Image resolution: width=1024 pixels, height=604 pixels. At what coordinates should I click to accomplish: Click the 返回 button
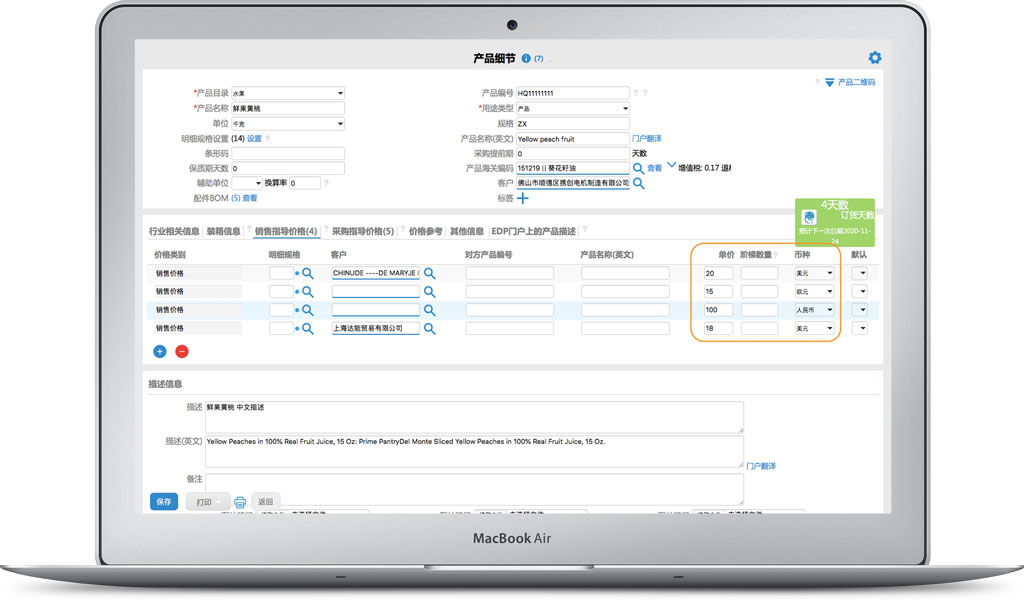(x=266, y=501)
